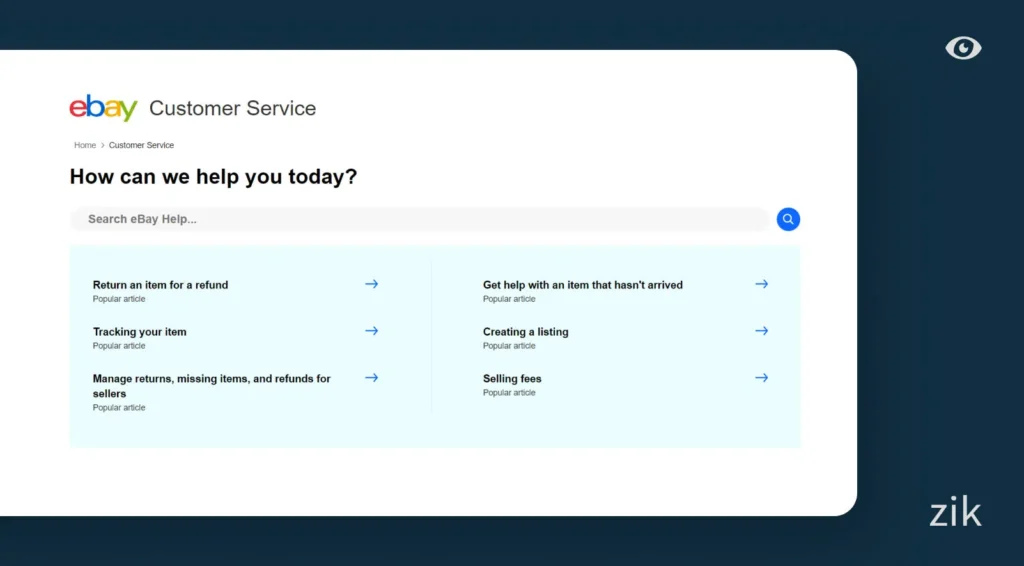Open the Selling fees article
This screenshot has width=1024, height=566.
pyautogui.click(x=512, y=379)
